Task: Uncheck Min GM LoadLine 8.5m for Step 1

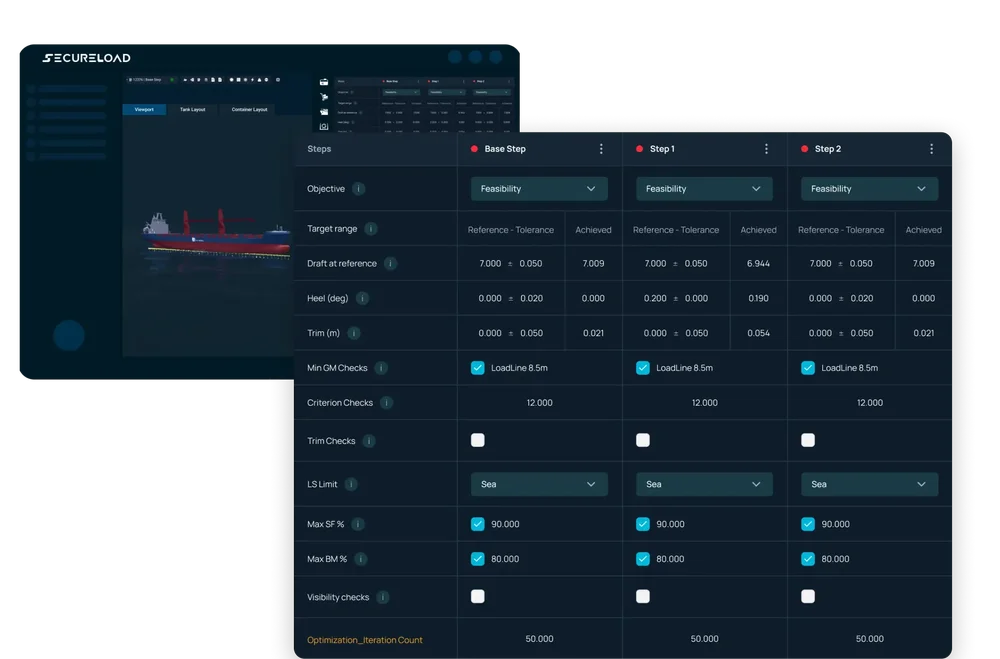Action: [x=643, y=368]
